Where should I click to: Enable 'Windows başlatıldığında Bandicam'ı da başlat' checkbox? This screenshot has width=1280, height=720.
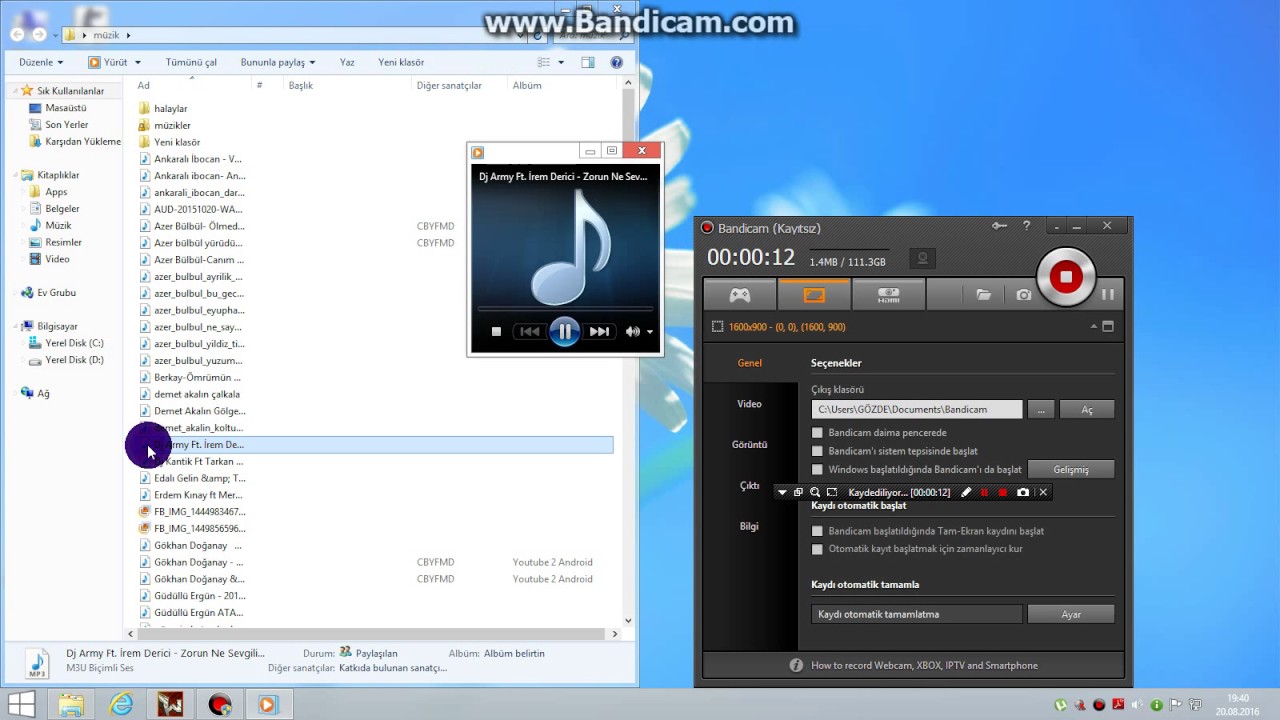click(817, 469)
